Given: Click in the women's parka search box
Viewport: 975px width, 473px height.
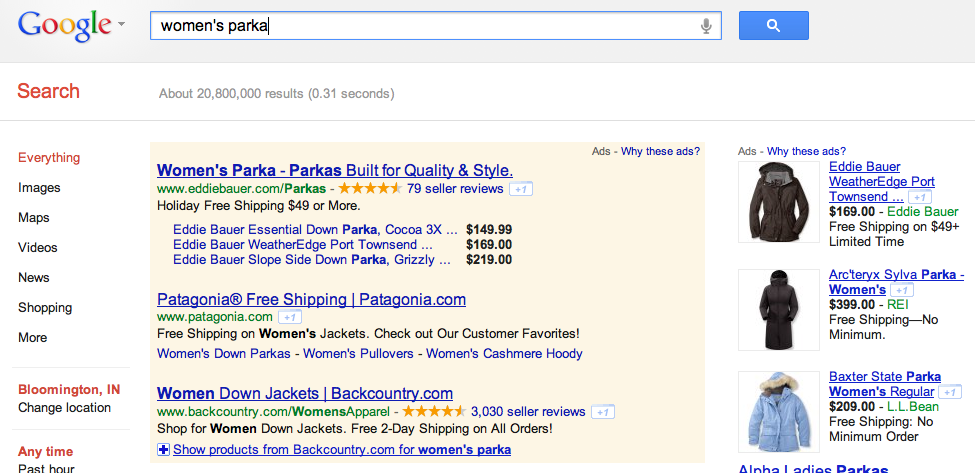Looking at the screenshot, I should [x=435, y=25].
